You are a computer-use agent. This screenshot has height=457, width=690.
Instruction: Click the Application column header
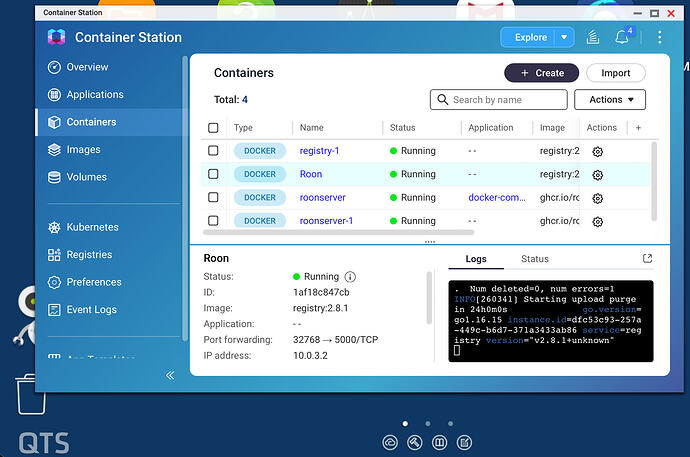[491, 128]
